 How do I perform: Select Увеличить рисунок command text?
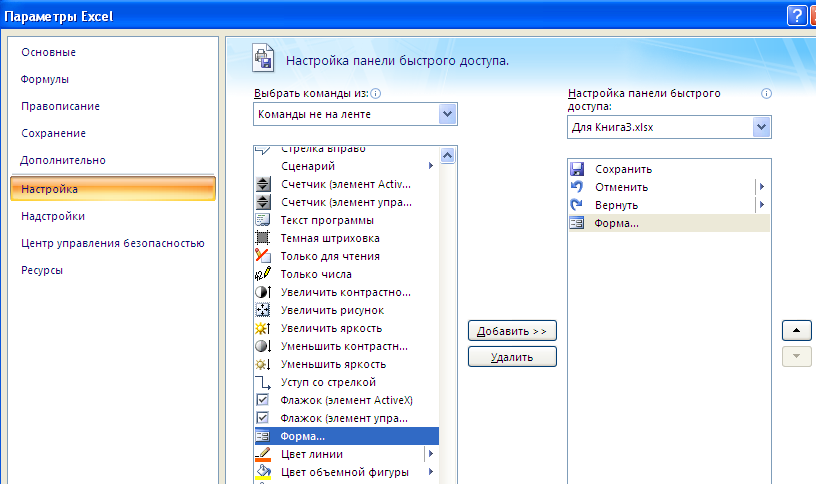pos(332,310)
